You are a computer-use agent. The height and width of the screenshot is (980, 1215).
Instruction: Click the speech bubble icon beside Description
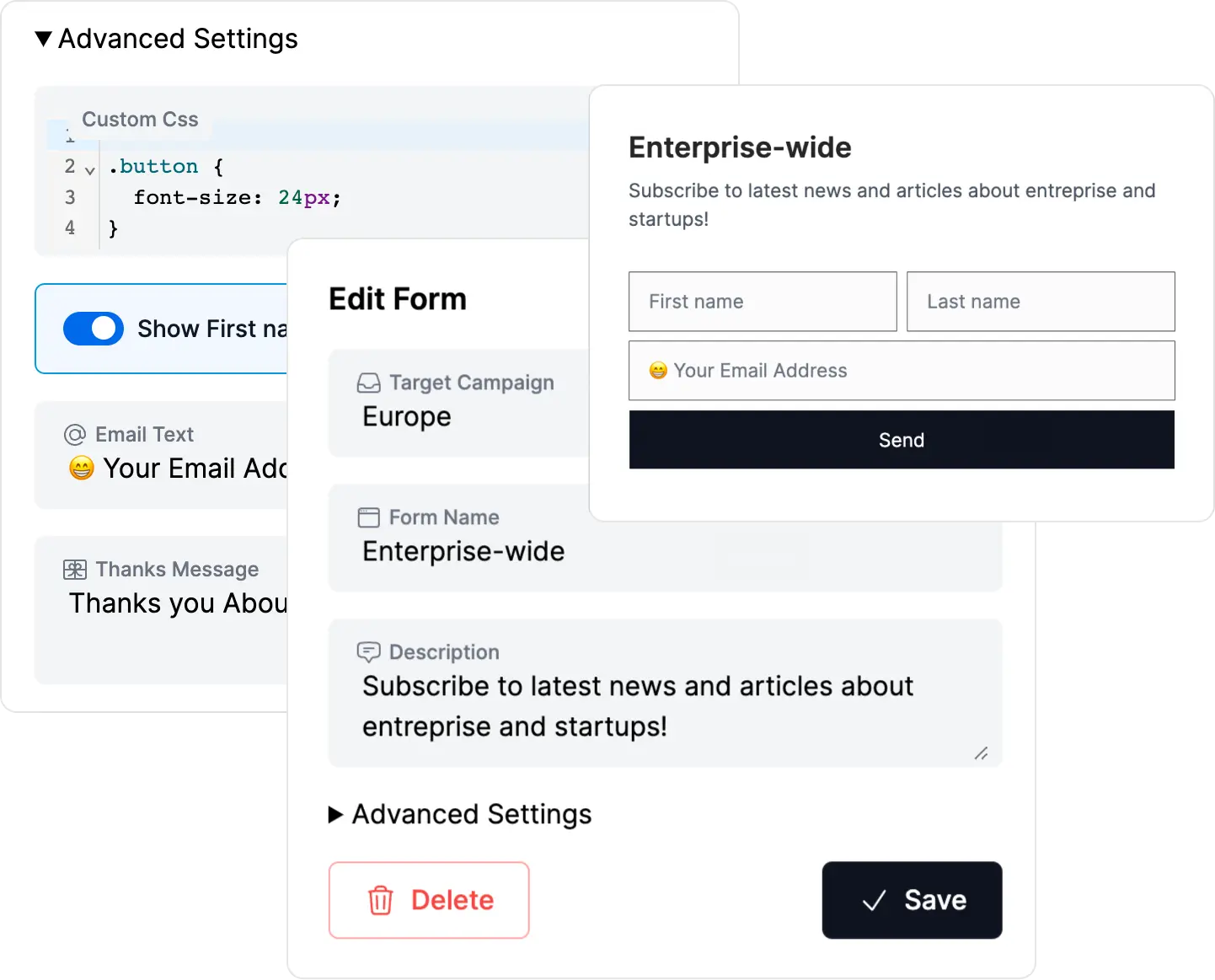tap(369, 652)
